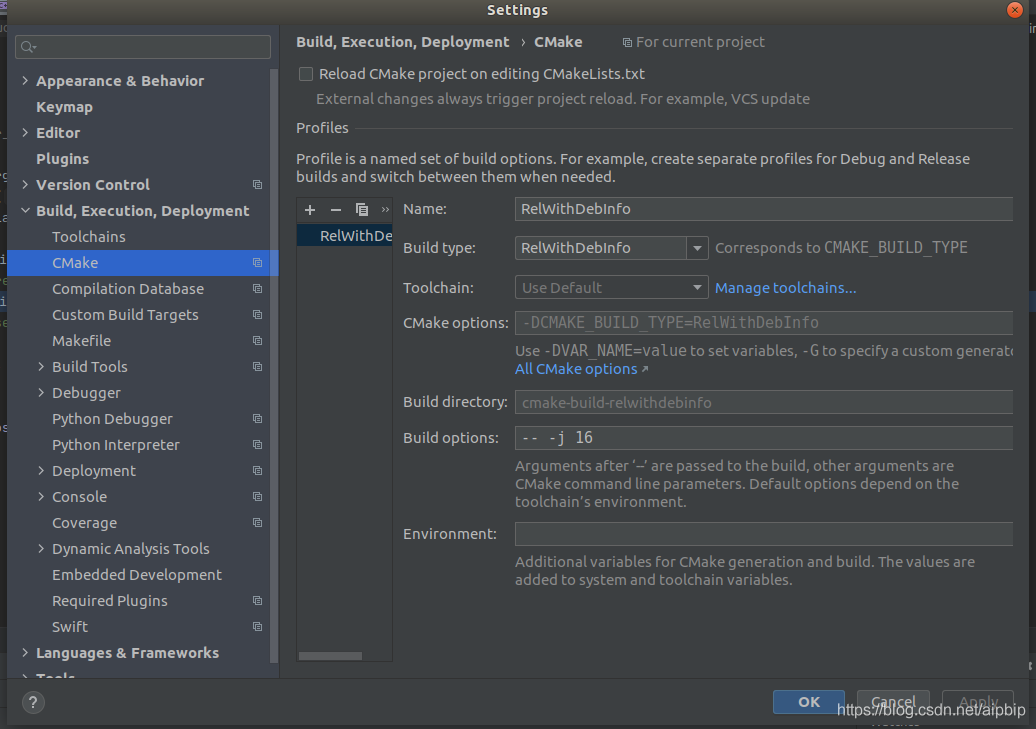Click the Environment field
The image size is (1036, 729).
pos(763,534)
